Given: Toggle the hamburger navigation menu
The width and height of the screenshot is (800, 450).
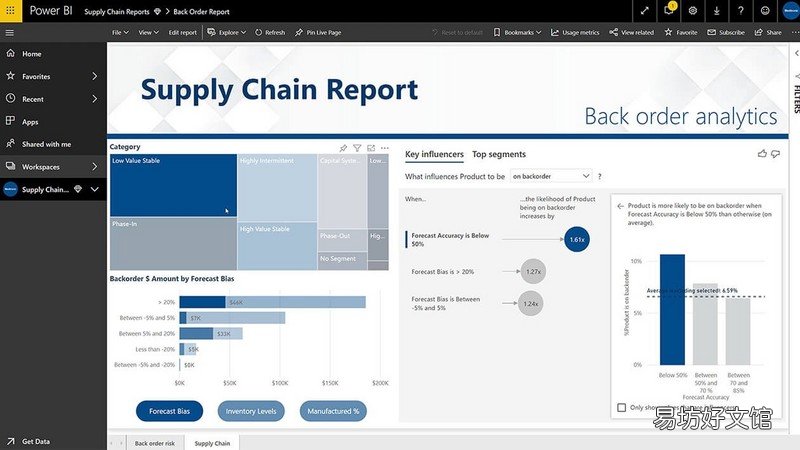Looking at the screenshot, I should point(10,33).
